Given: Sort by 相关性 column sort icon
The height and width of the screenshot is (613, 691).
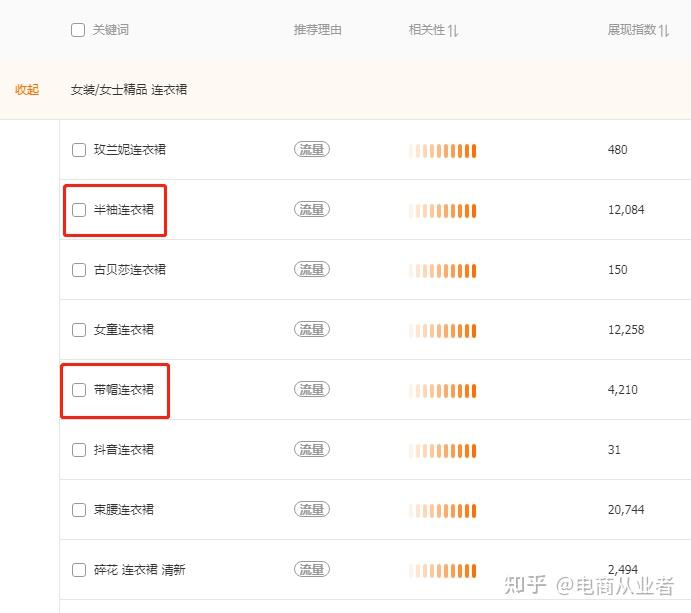Looking at the screenshot, I should [453, 31].
